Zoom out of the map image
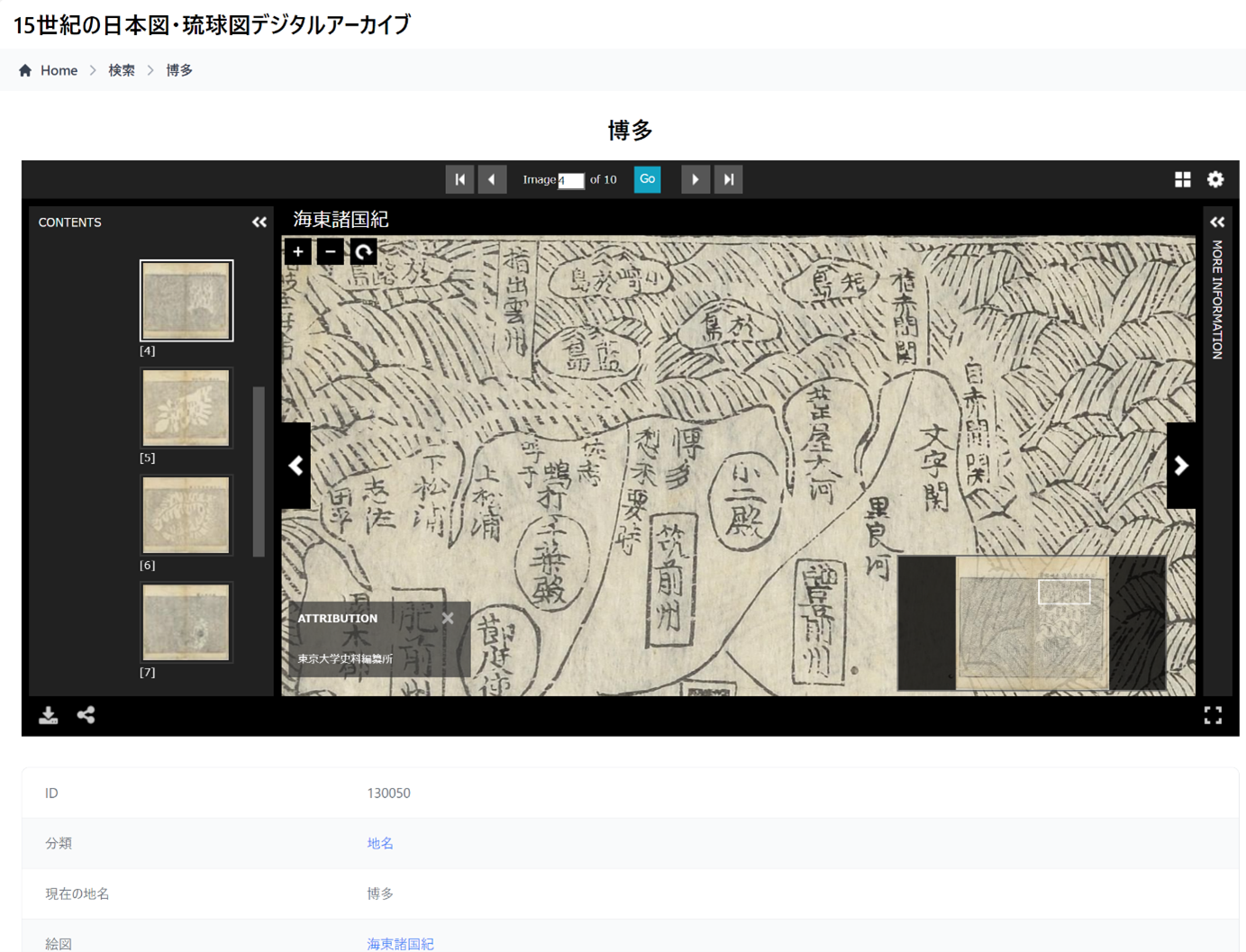Viewport: 1246px width, 952px height. coord(331,252)
